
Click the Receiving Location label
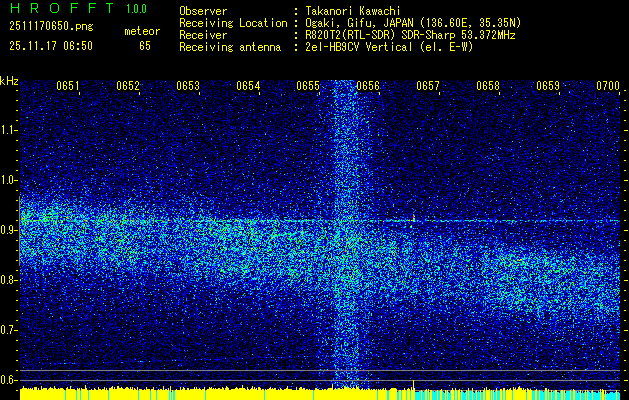coord(233,23)
